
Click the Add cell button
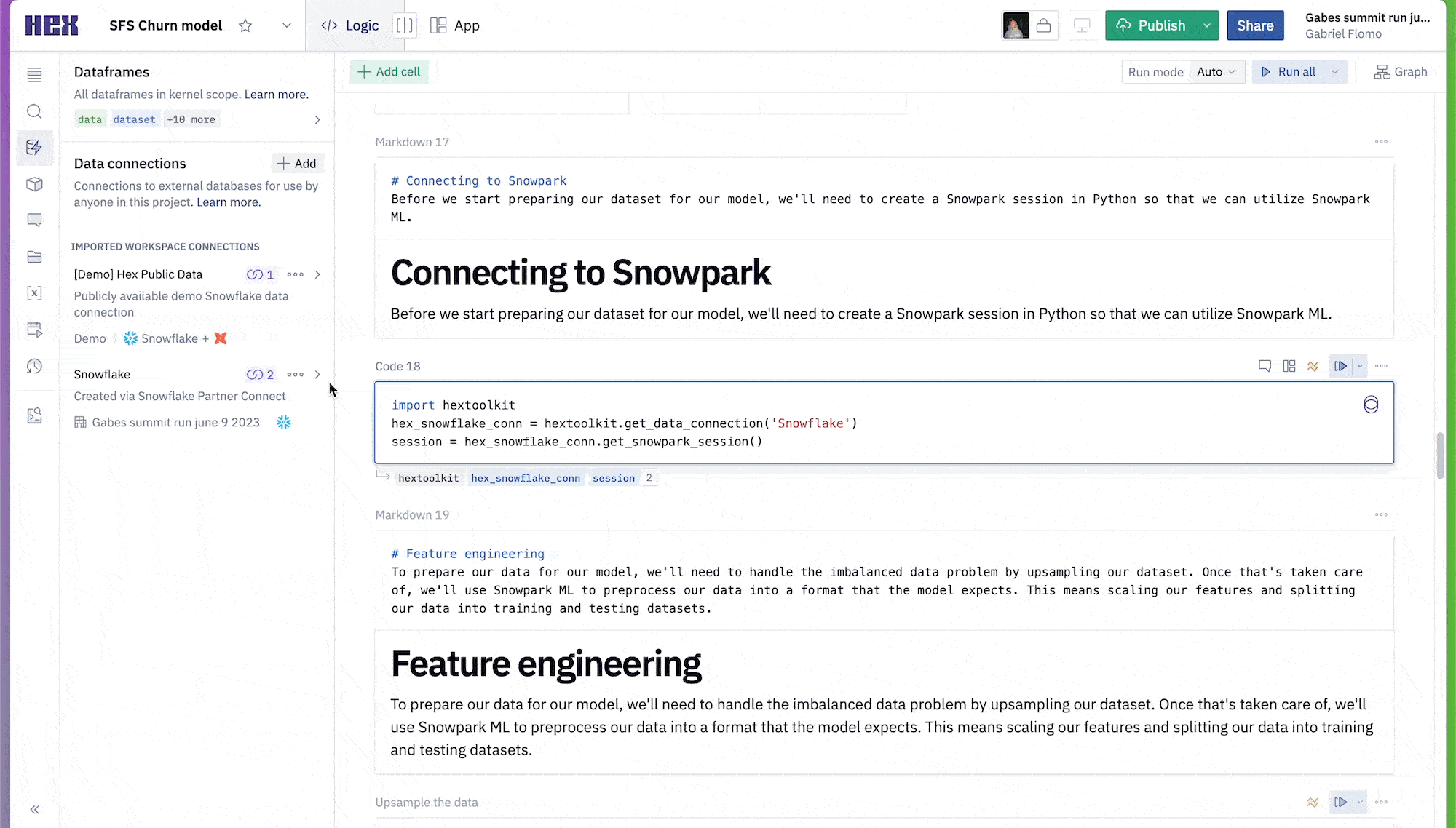pos(389,72)
